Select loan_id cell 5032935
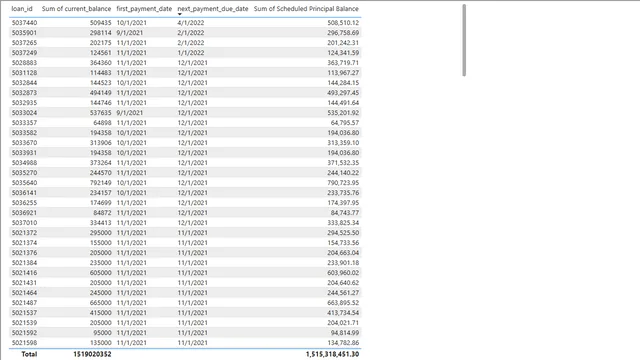 24,103
